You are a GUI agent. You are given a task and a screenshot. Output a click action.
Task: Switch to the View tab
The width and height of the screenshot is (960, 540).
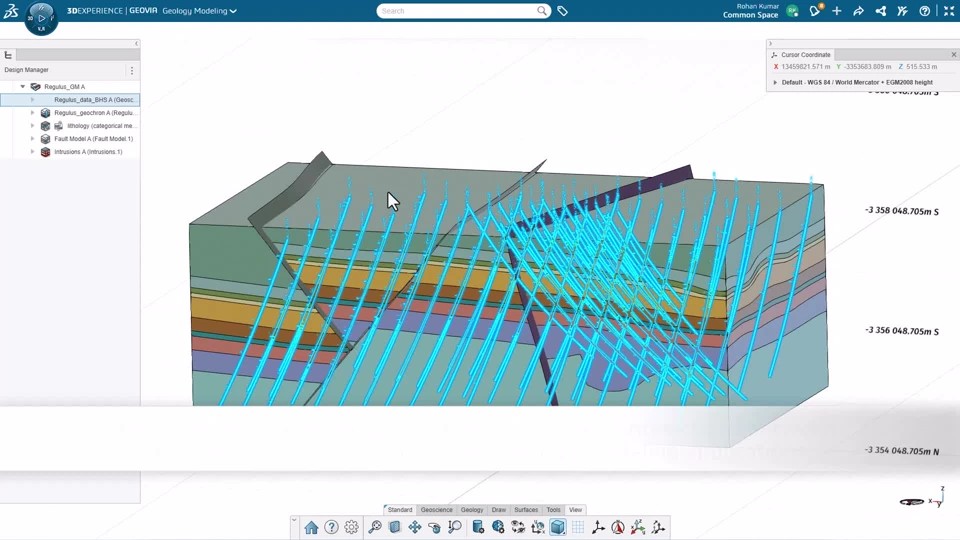pos(576,509)
